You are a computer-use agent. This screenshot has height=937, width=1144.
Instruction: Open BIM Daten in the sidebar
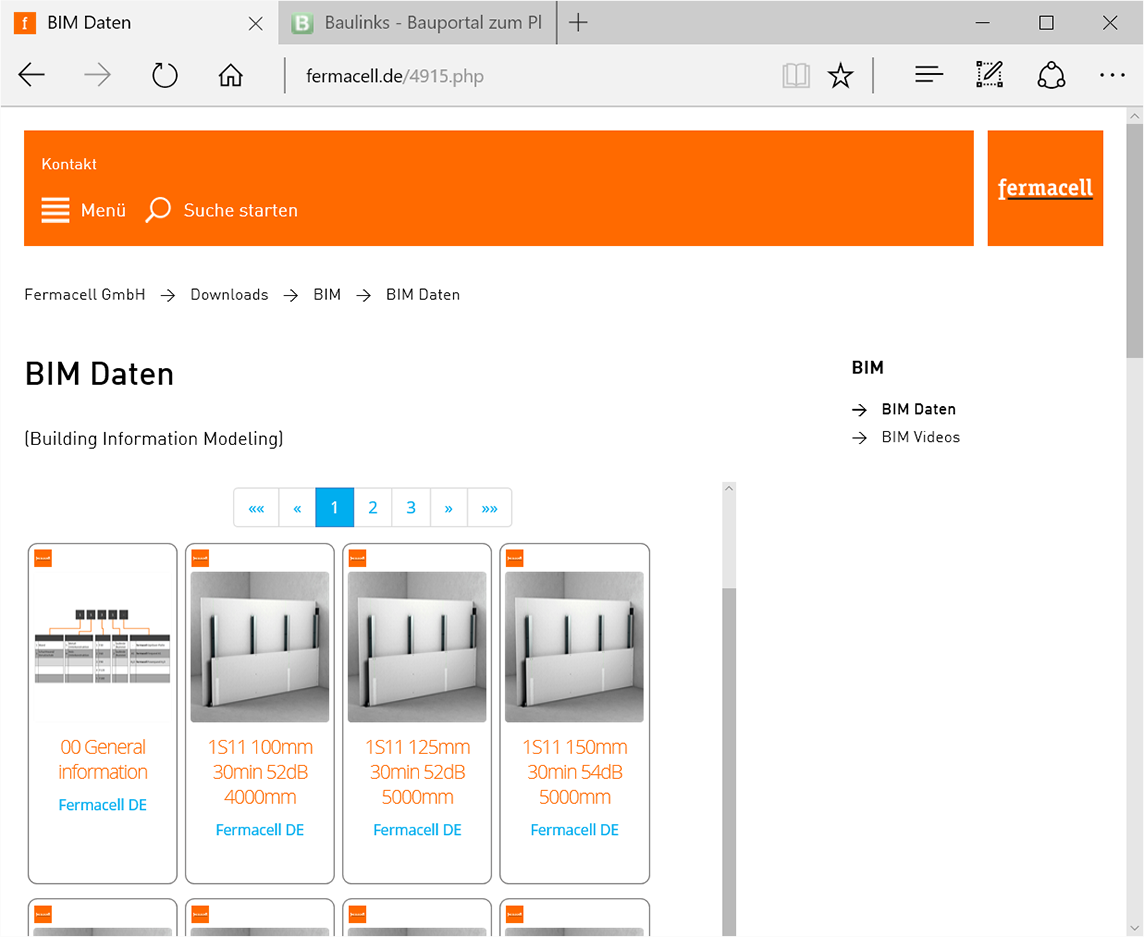pyautogui.click(x=919, y=409)
